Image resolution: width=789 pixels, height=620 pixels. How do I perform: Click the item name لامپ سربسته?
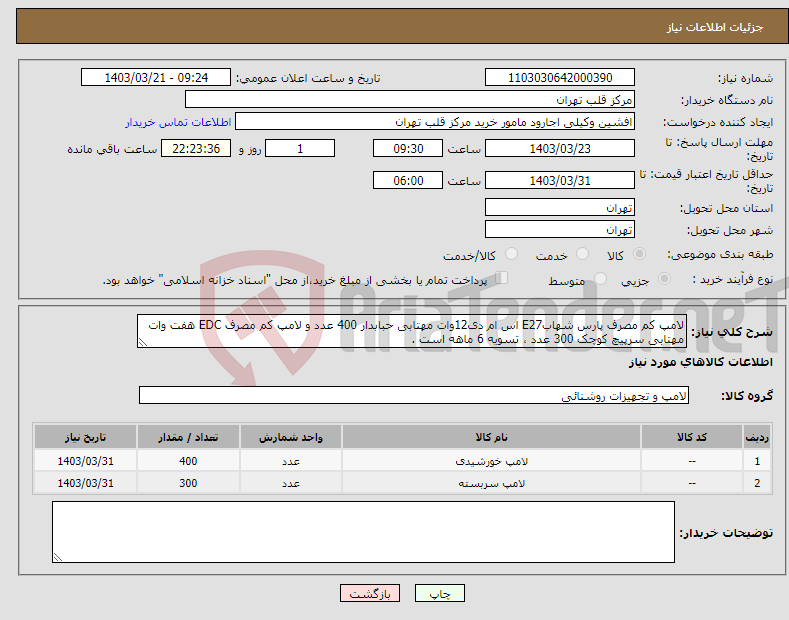pyautogui.click(x=491, y=483)
